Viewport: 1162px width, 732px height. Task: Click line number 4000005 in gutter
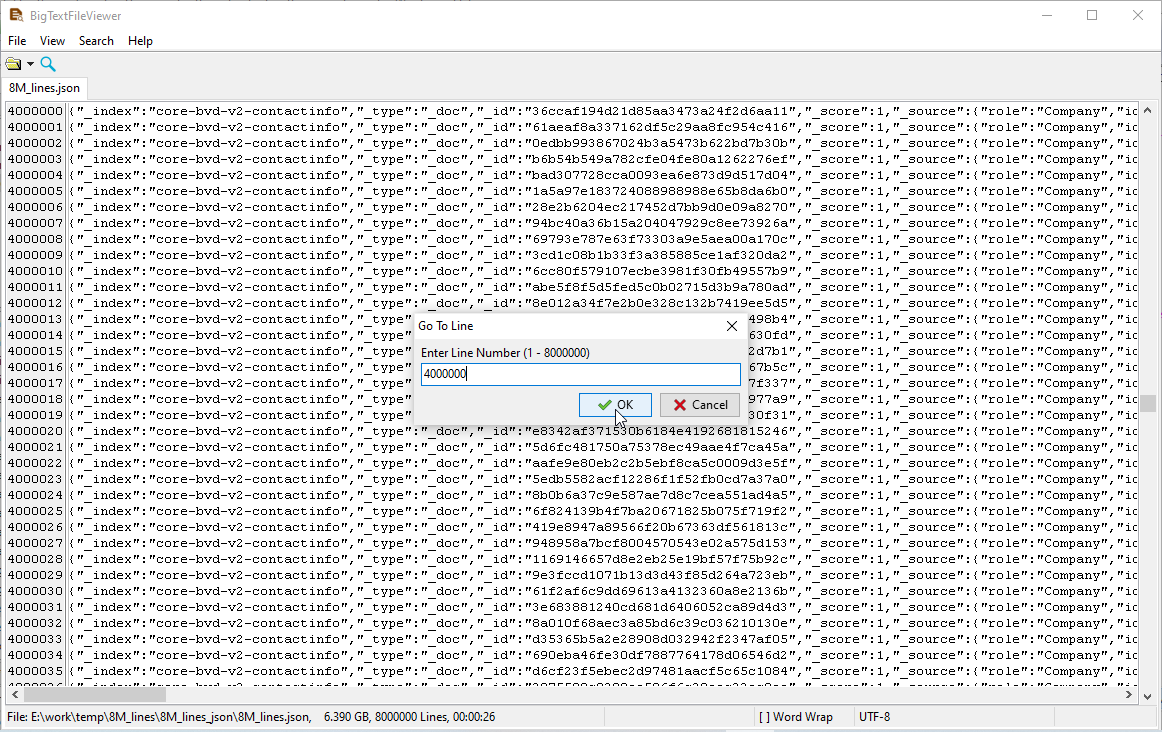click(35, 191)
